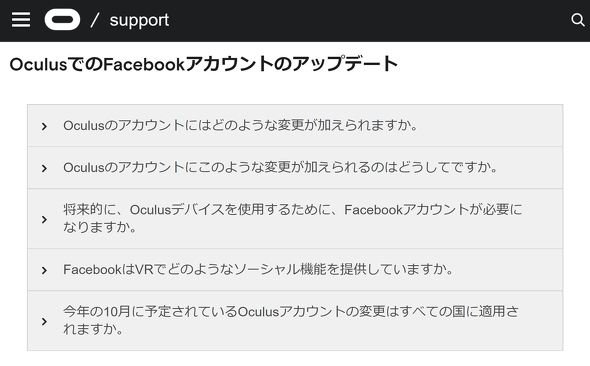Viewport: 590px width, 366px height.
Task: Click page heading OculusでのFacebookアカウントのアップデート
Action: pos(204,64)
